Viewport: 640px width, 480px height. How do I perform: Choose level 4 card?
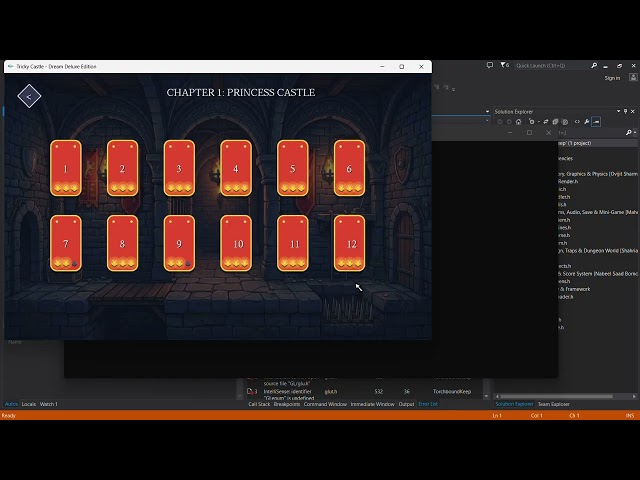236,168
